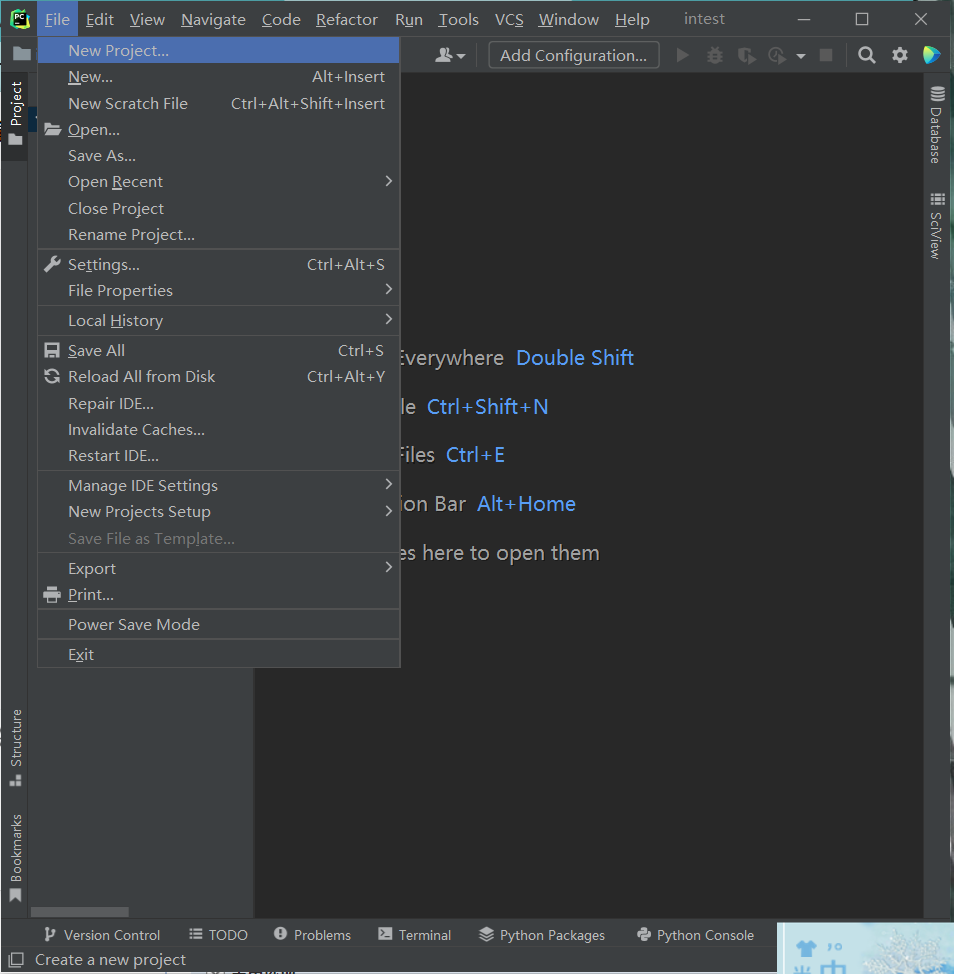Choose Close Project
The height and width of the screenshot is (974, 954).
(x=218, y=208)
